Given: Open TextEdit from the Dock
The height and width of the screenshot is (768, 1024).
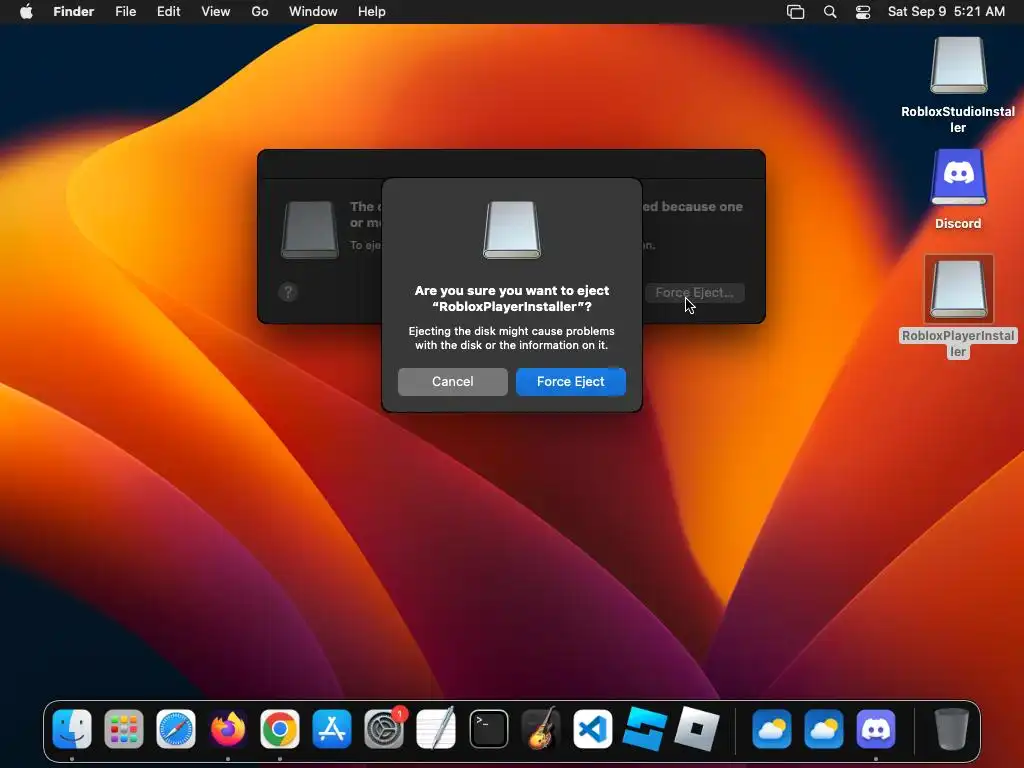Looking at the screenshot, I should tap(436, 729).
